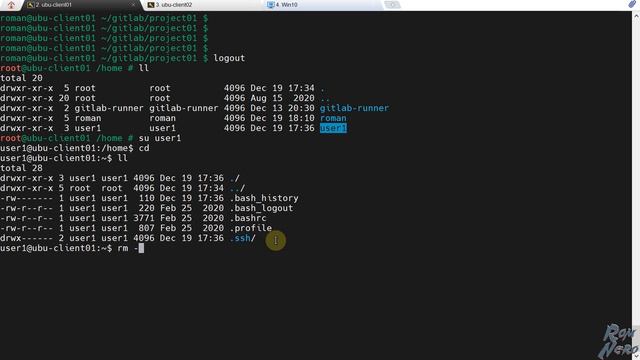
Task: Click the .bash_logout file name
Action: 261,208
